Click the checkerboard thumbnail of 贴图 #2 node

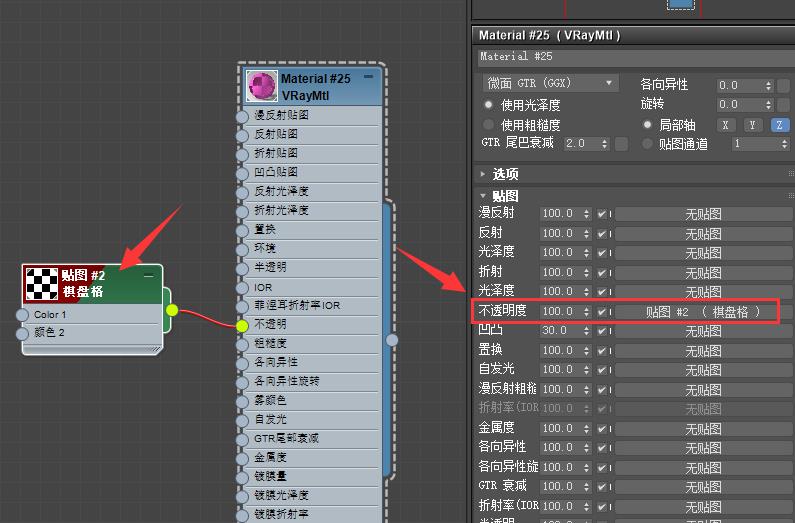click(x=42, y=284)
